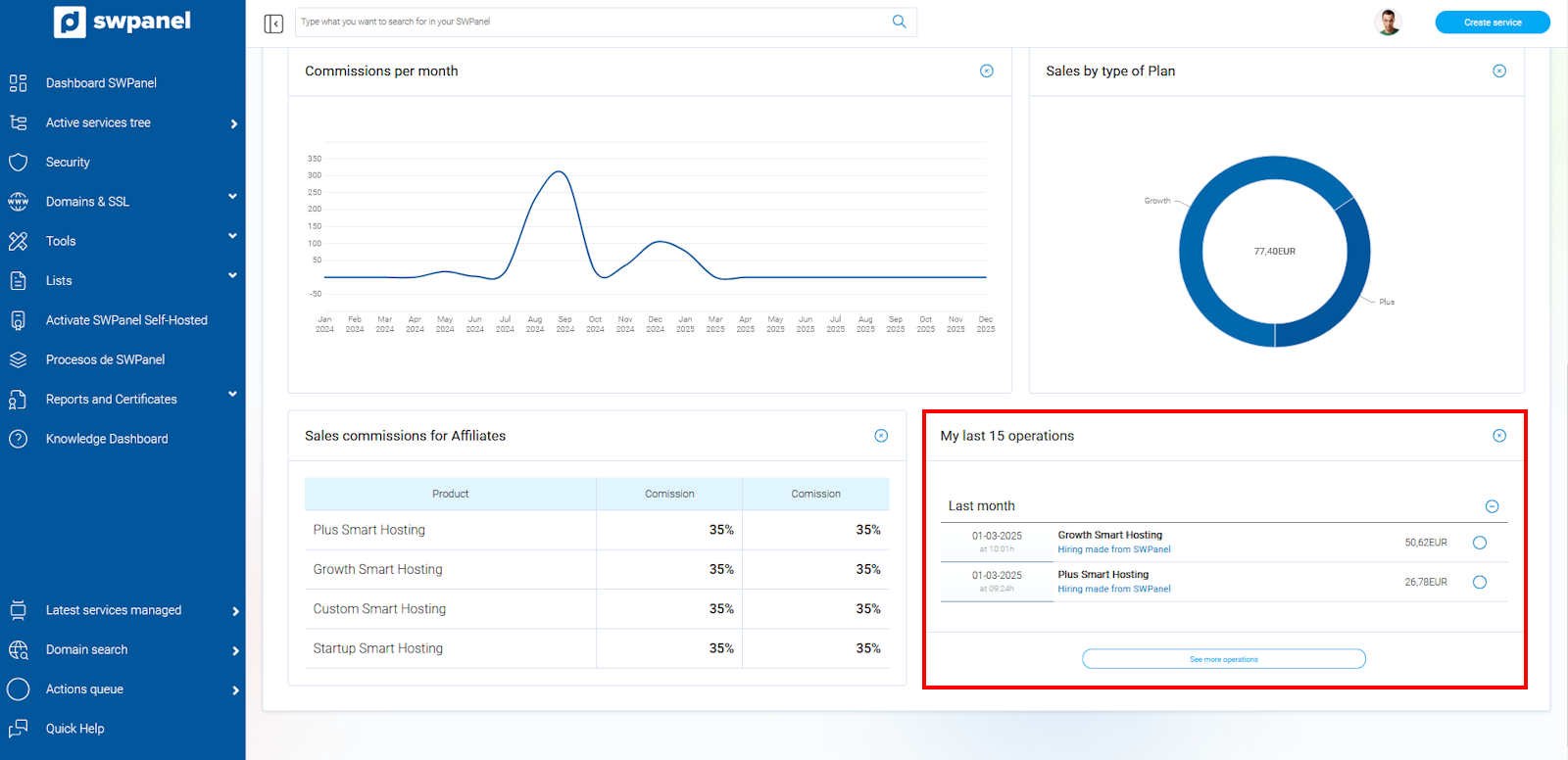Close the Sales by type of Plan widget
The height and width of the screenshot is (760, 1568).
[x=1498, y=71]
